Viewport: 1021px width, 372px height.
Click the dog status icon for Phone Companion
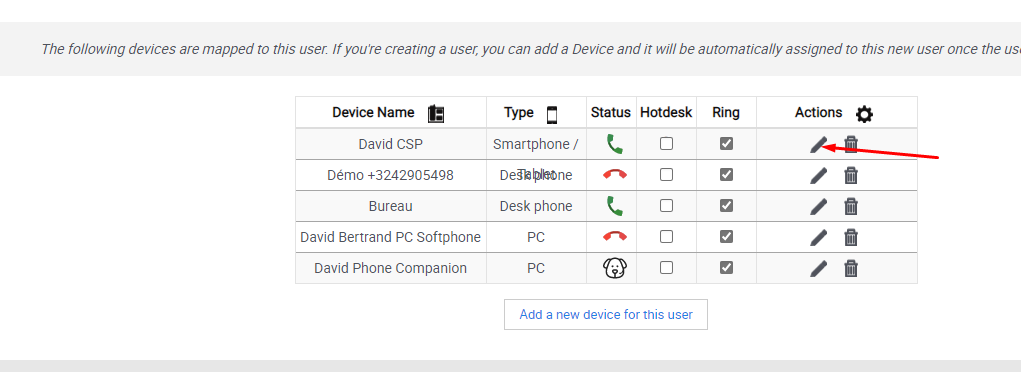[614, 268]
